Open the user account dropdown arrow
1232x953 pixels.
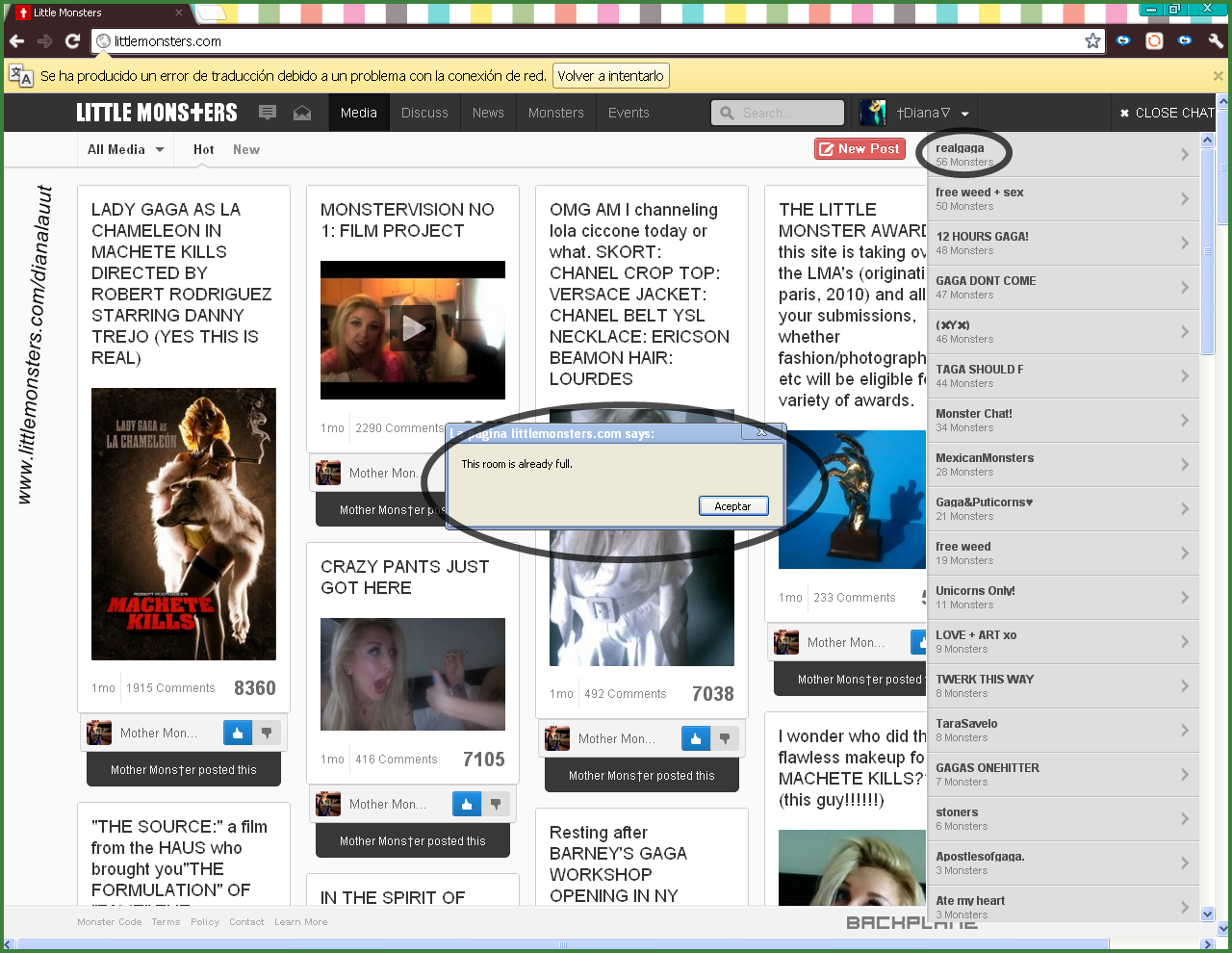[964, 114]
